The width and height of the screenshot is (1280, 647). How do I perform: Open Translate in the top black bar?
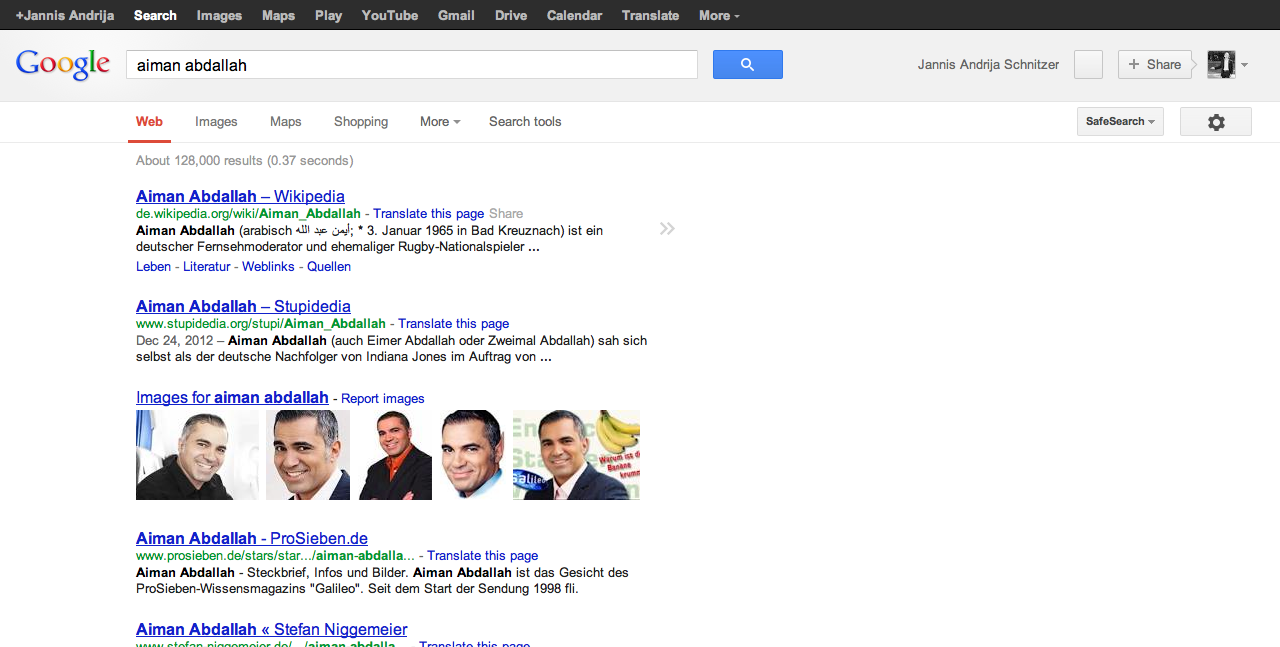coord(650,15)
